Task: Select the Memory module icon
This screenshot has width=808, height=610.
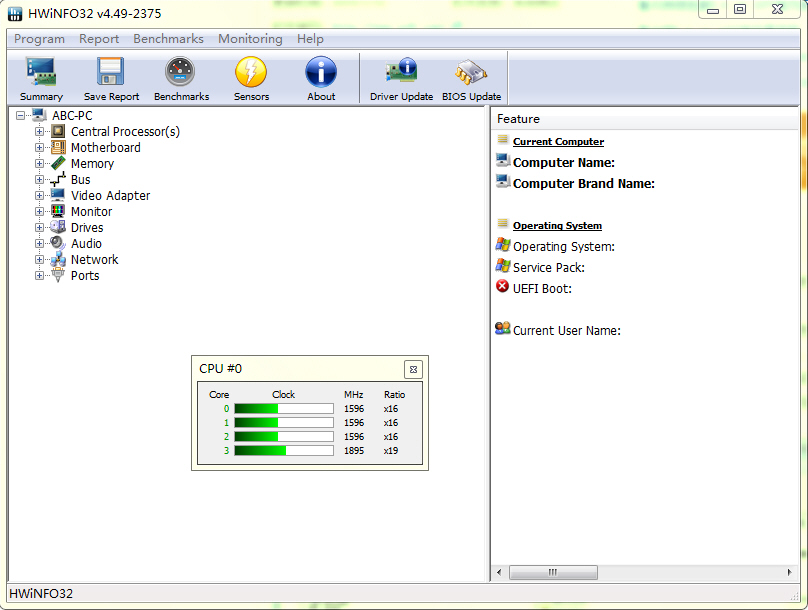Action: (x=58, y=163)
